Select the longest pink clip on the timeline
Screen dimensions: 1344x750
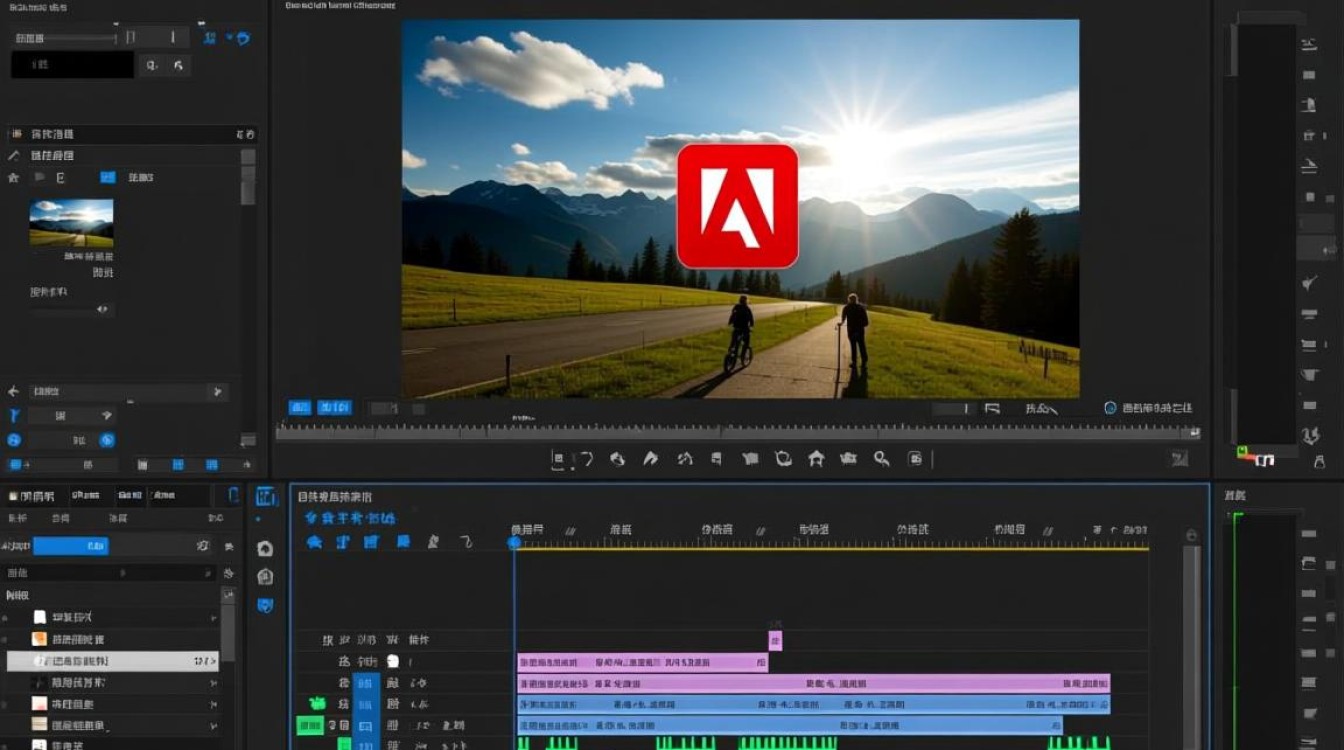813,683
